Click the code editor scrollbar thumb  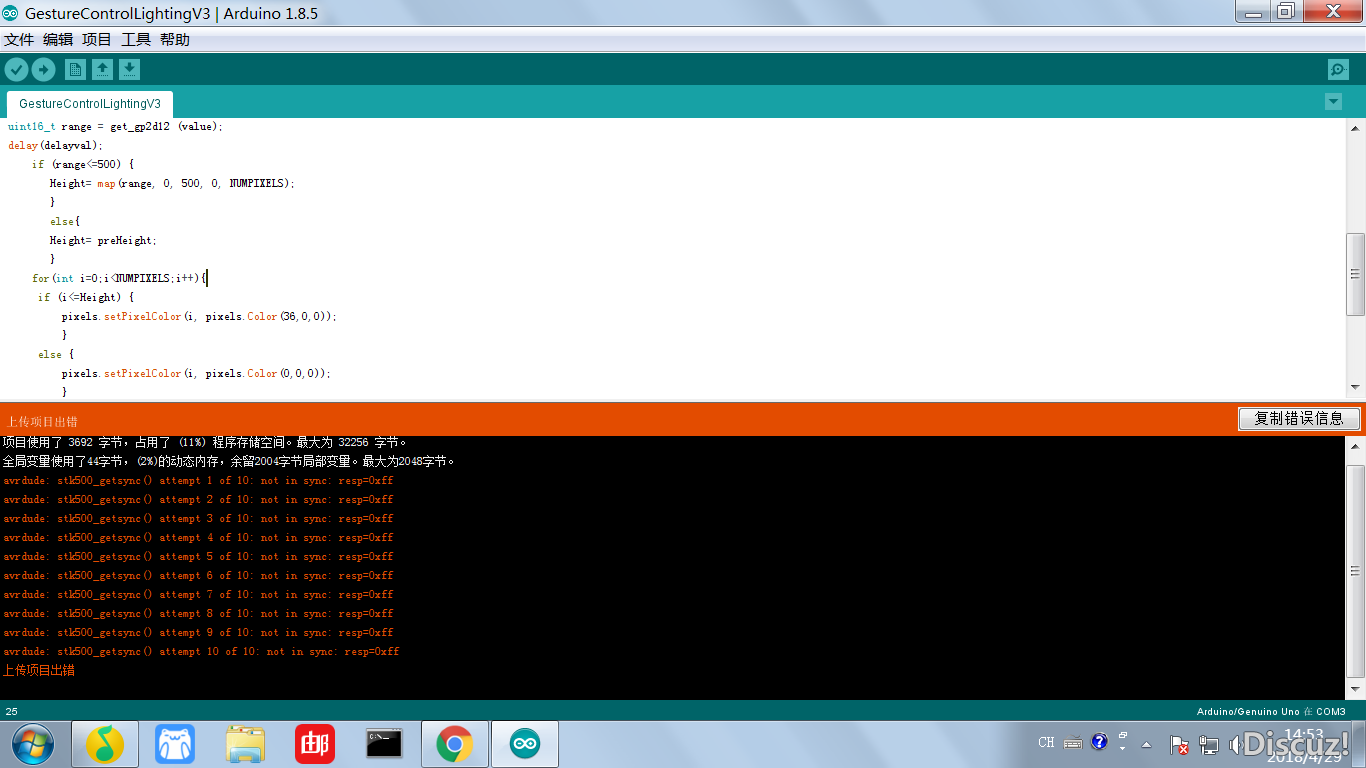pos(1356,274)
